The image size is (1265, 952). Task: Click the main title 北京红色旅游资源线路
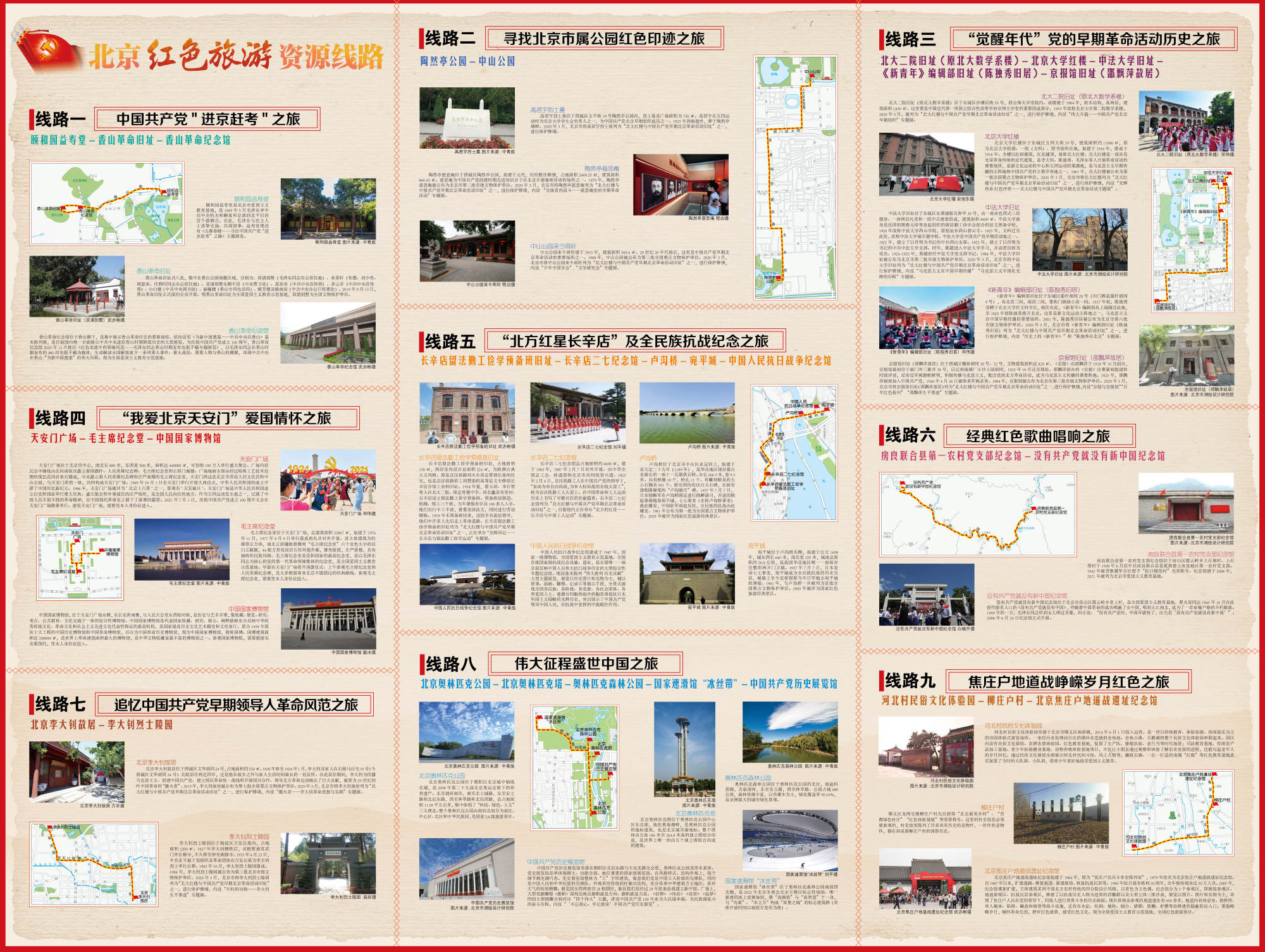tap(236, 56)
